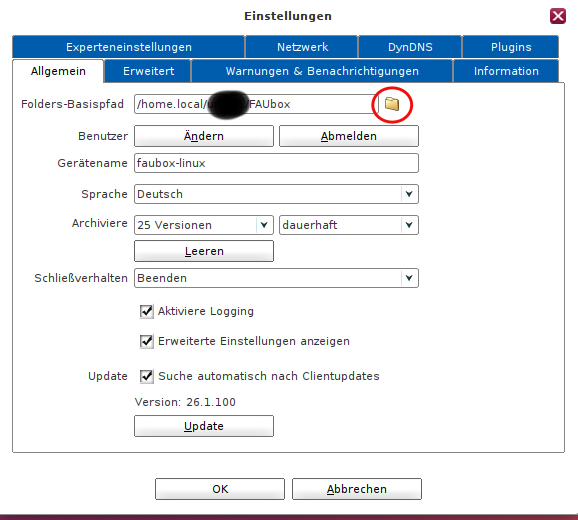
Task: Toggle Suche automatisch nach Clientupdates
Action: tap(147, 376)
